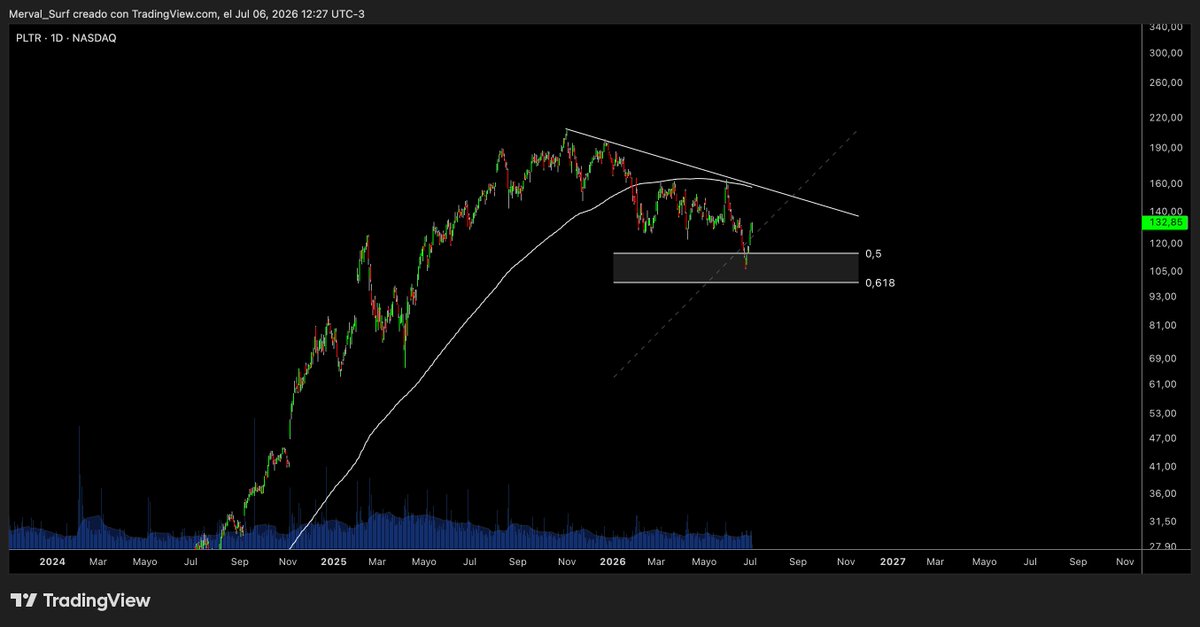1200x627 pixels.
Task: Click the 0,5 Fibonacci level label
Action: 873,254
